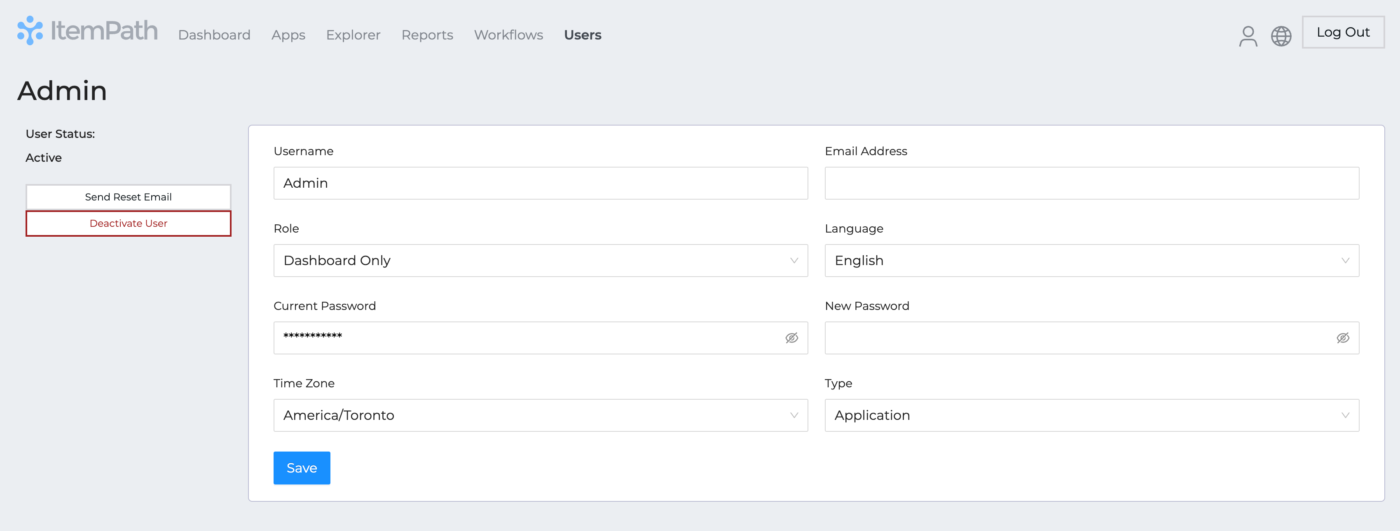Screen dimensions: 1400x531
Task: Click the Send Reset Email button
Action: (128, 197)
